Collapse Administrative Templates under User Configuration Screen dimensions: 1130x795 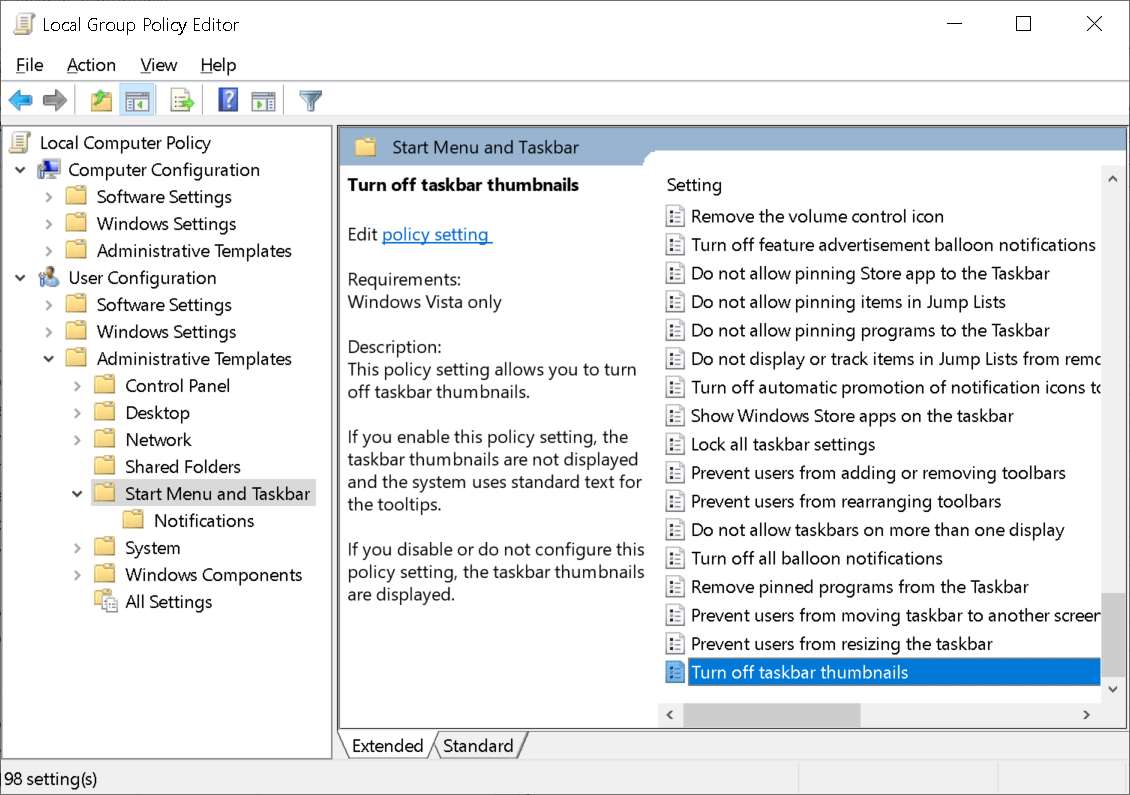[48, 358]
